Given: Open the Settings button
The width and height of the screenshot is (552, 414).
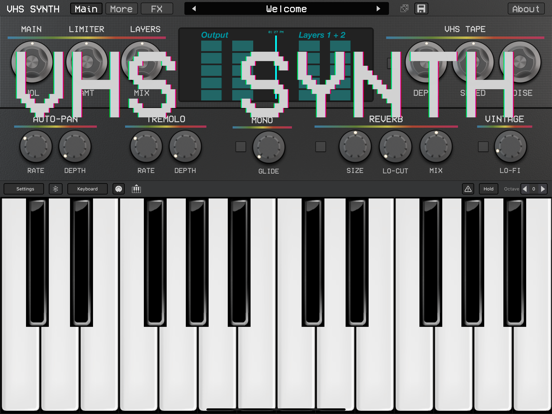Looking at the screenshot, I should (24, 189).
